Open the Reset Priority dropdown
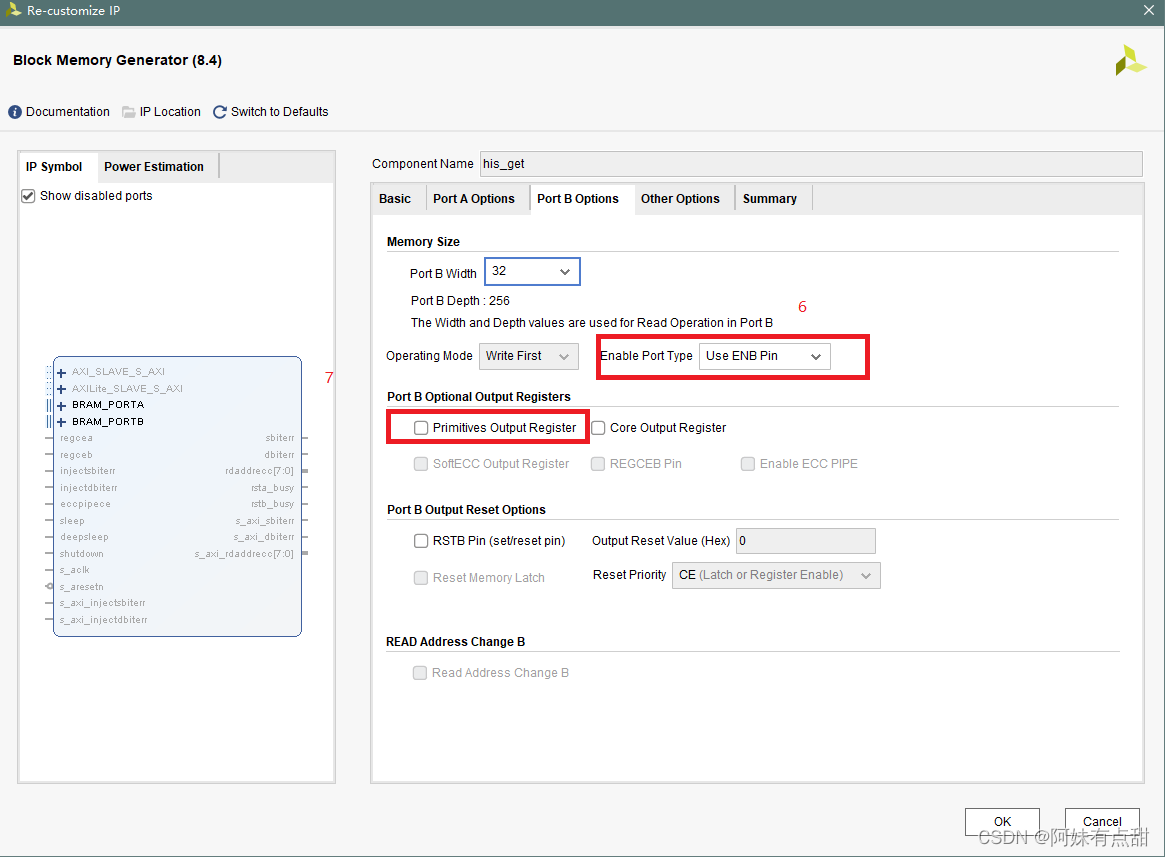This screenshot has width=1165, height=857. pos(776,575)
